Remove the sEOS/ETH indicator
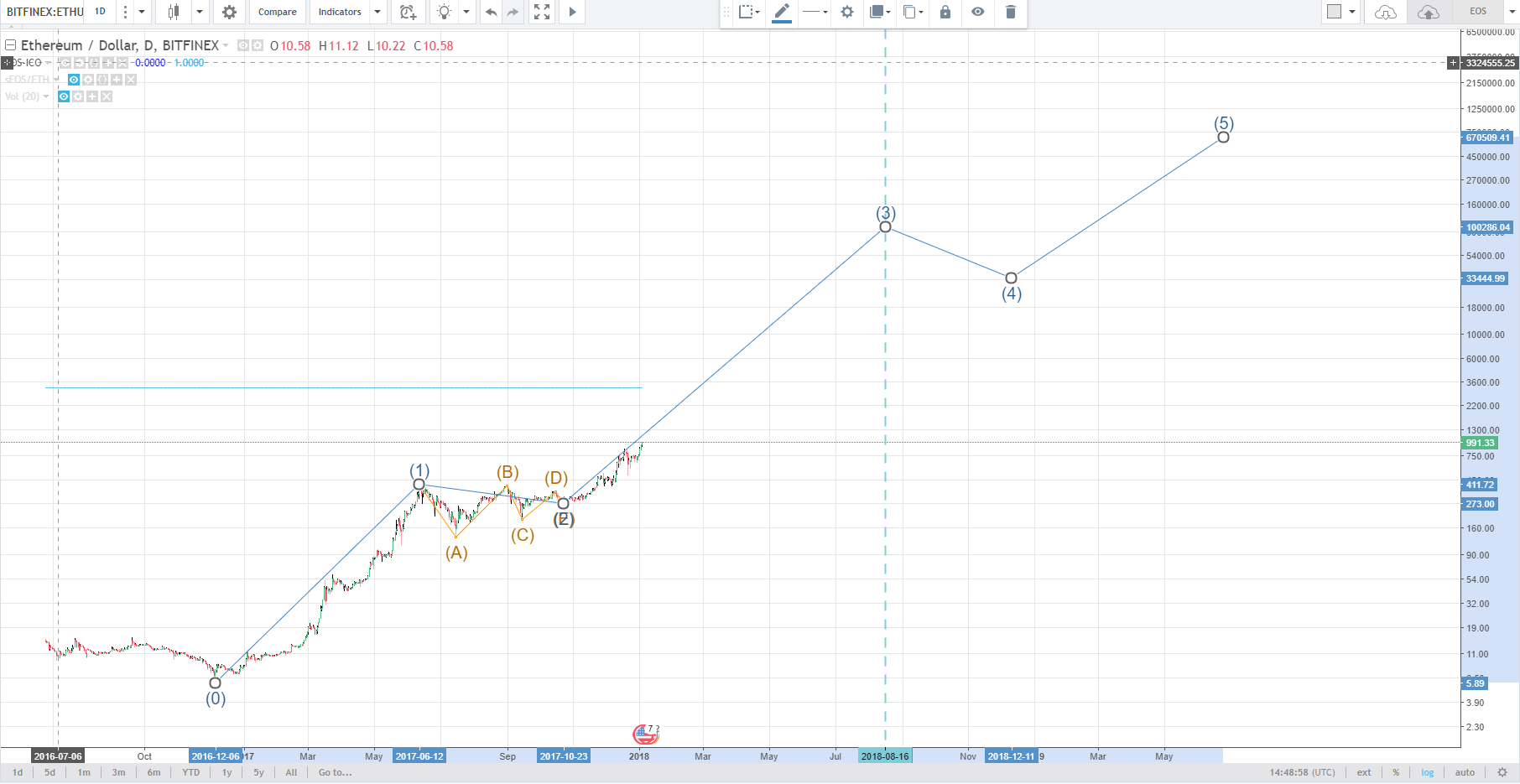1520x784 pixels. [131, 80]
